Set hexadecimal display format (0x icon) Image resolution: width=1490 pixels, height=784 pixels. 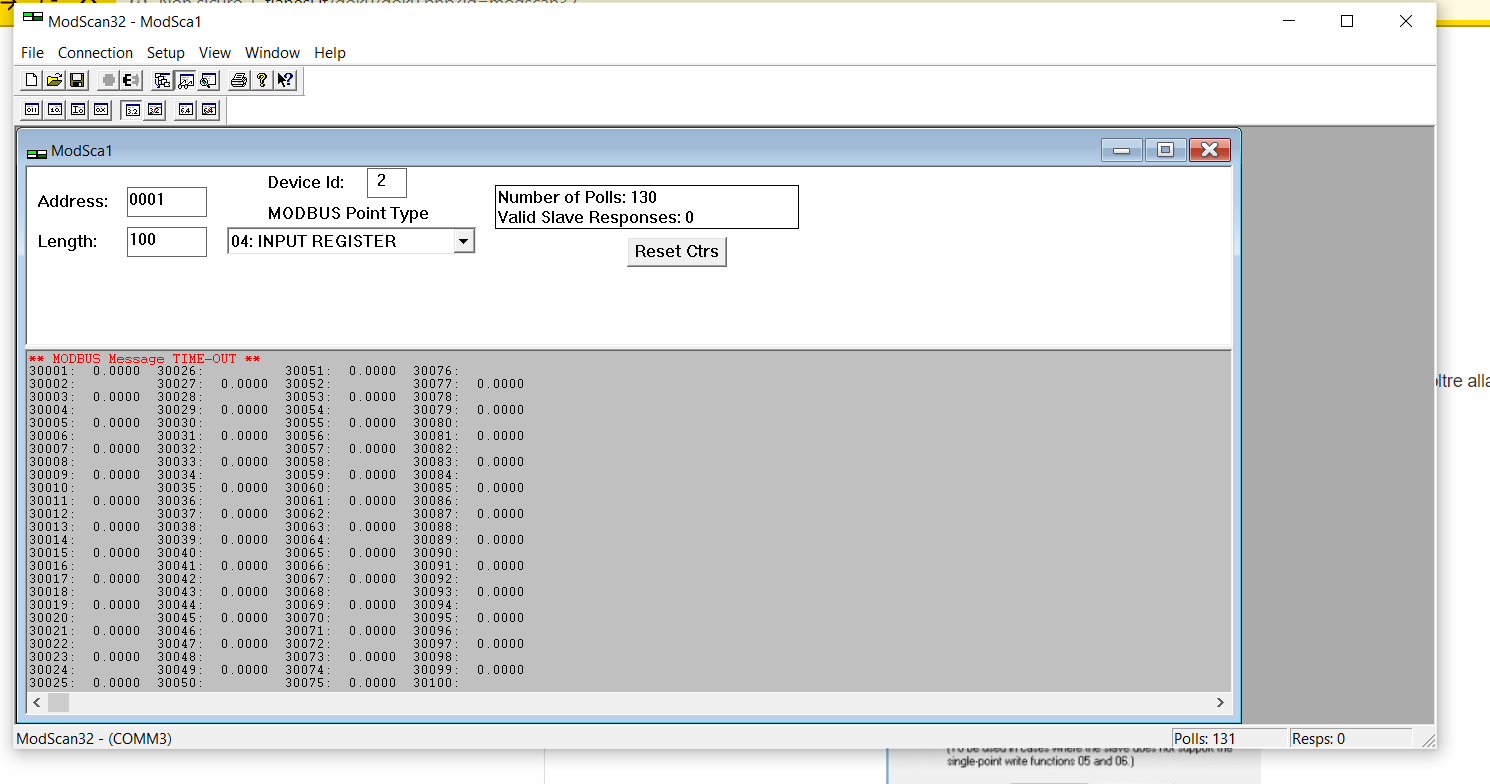[x=100, y=110]
